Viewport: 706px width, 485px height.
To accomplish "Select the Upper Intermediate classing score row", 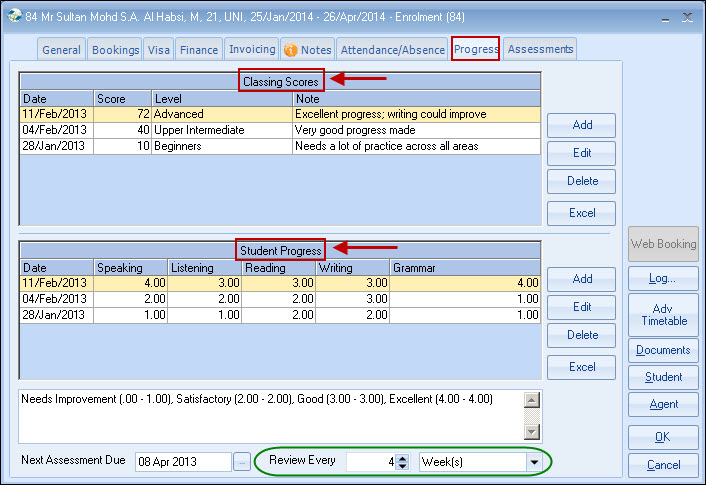I will pyautogui.click(x=221, y=130).
